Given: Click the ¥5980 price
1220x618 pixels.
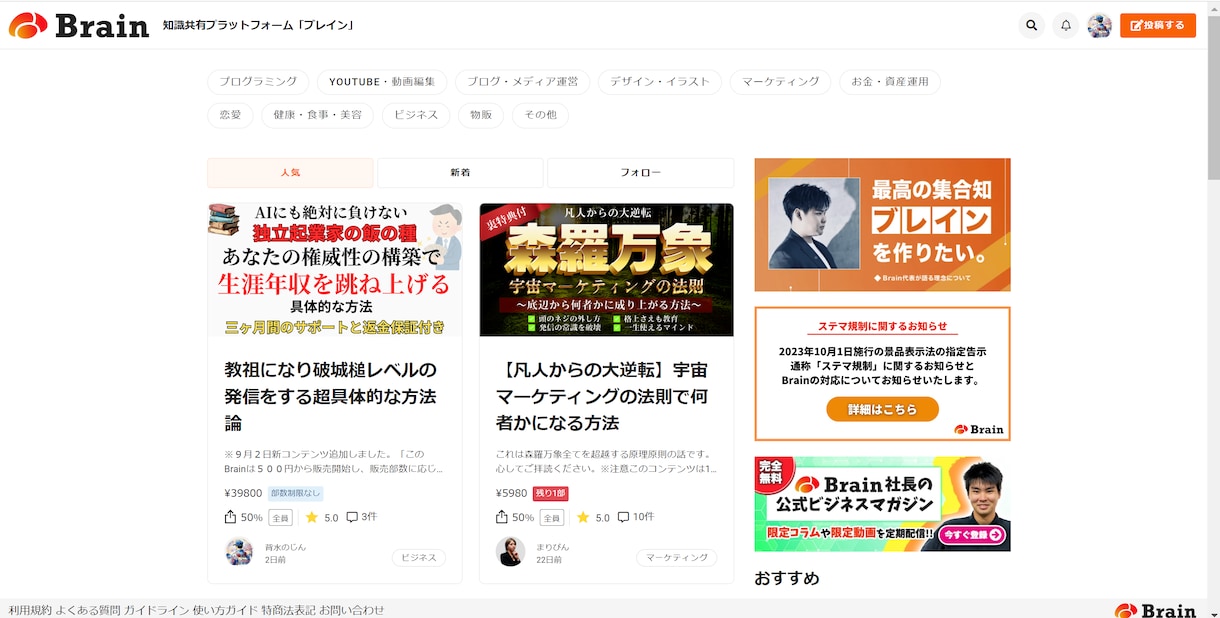Looking at the screenshot, I should click(511, 493).
